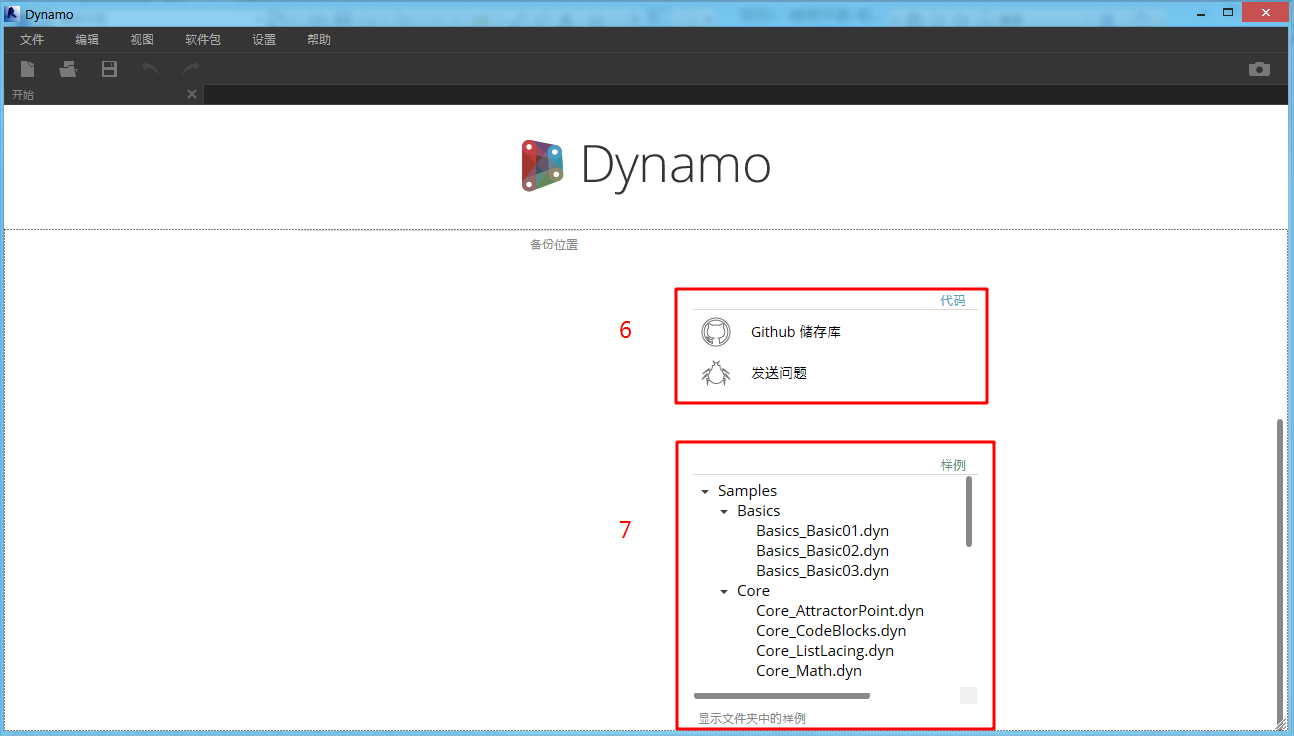This screenshot has width=1294, height=736.
Task: Open the 文件 menu
Action: point(32,40)
